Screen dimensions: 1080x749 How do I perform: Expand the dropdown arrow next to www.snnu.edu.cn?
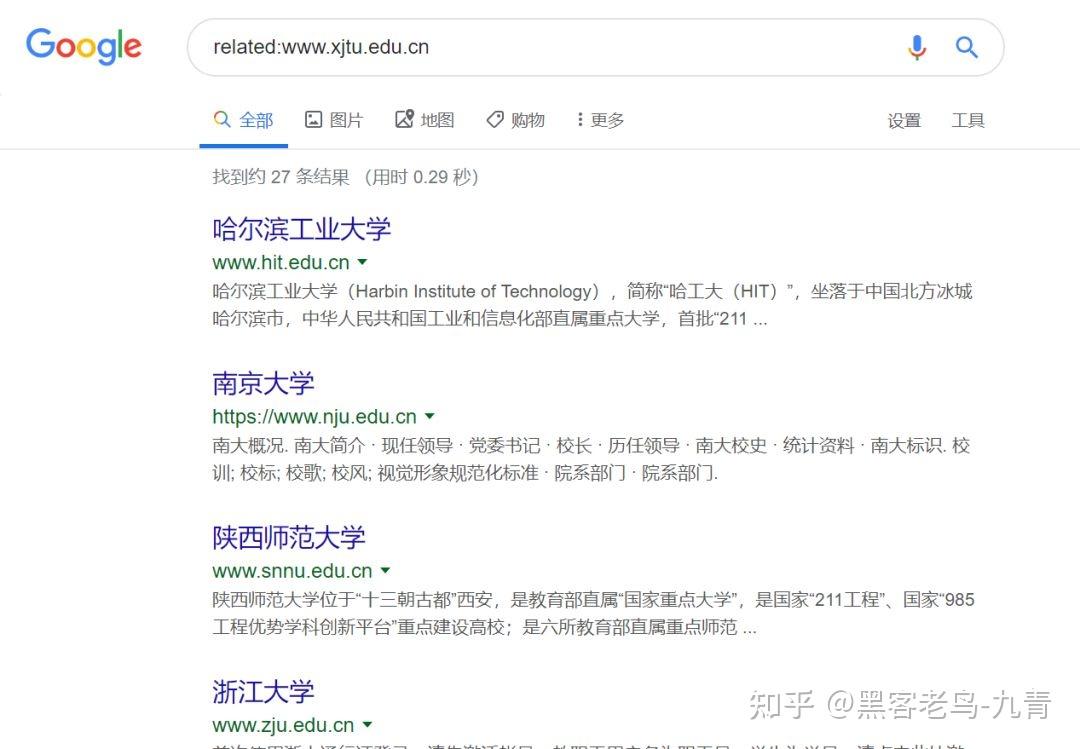click(x=384, y=571)
